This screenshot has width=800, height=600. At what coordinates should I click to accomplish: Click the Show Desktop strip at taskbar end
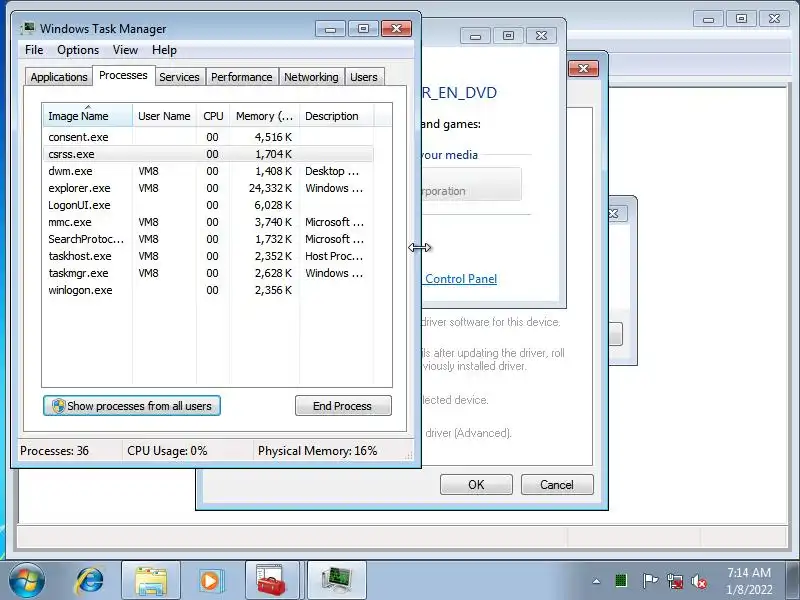(794, 581)
